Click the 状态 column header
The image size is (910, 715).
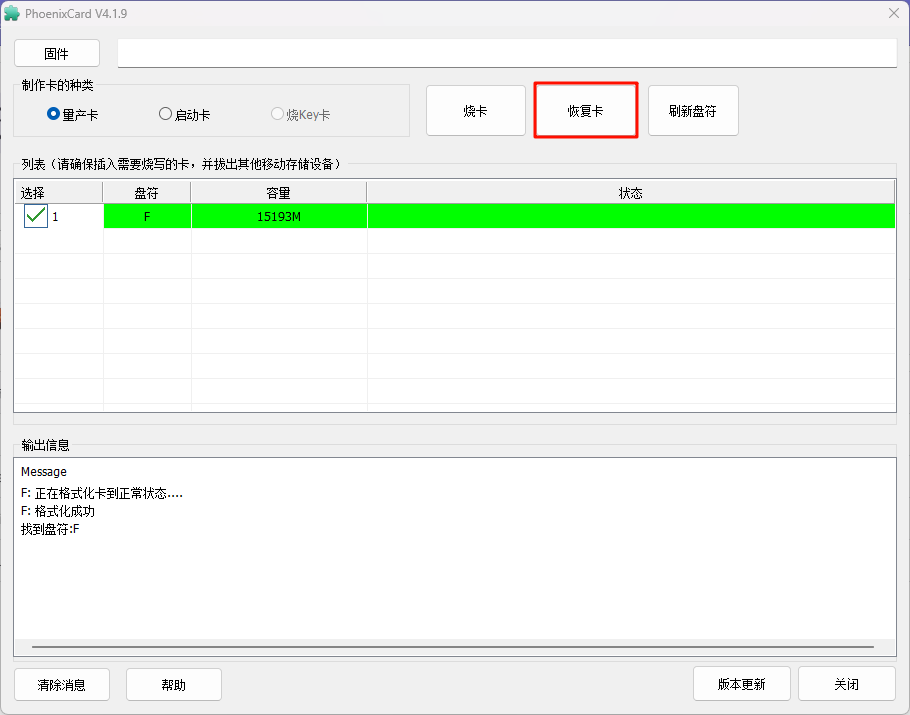click(x=630, y=193)
